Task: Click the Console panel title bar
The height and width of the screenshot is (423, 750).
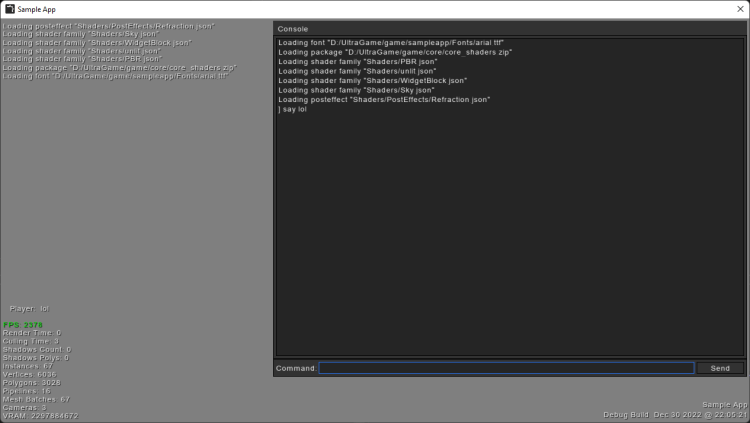Action: tap(510, 29)
